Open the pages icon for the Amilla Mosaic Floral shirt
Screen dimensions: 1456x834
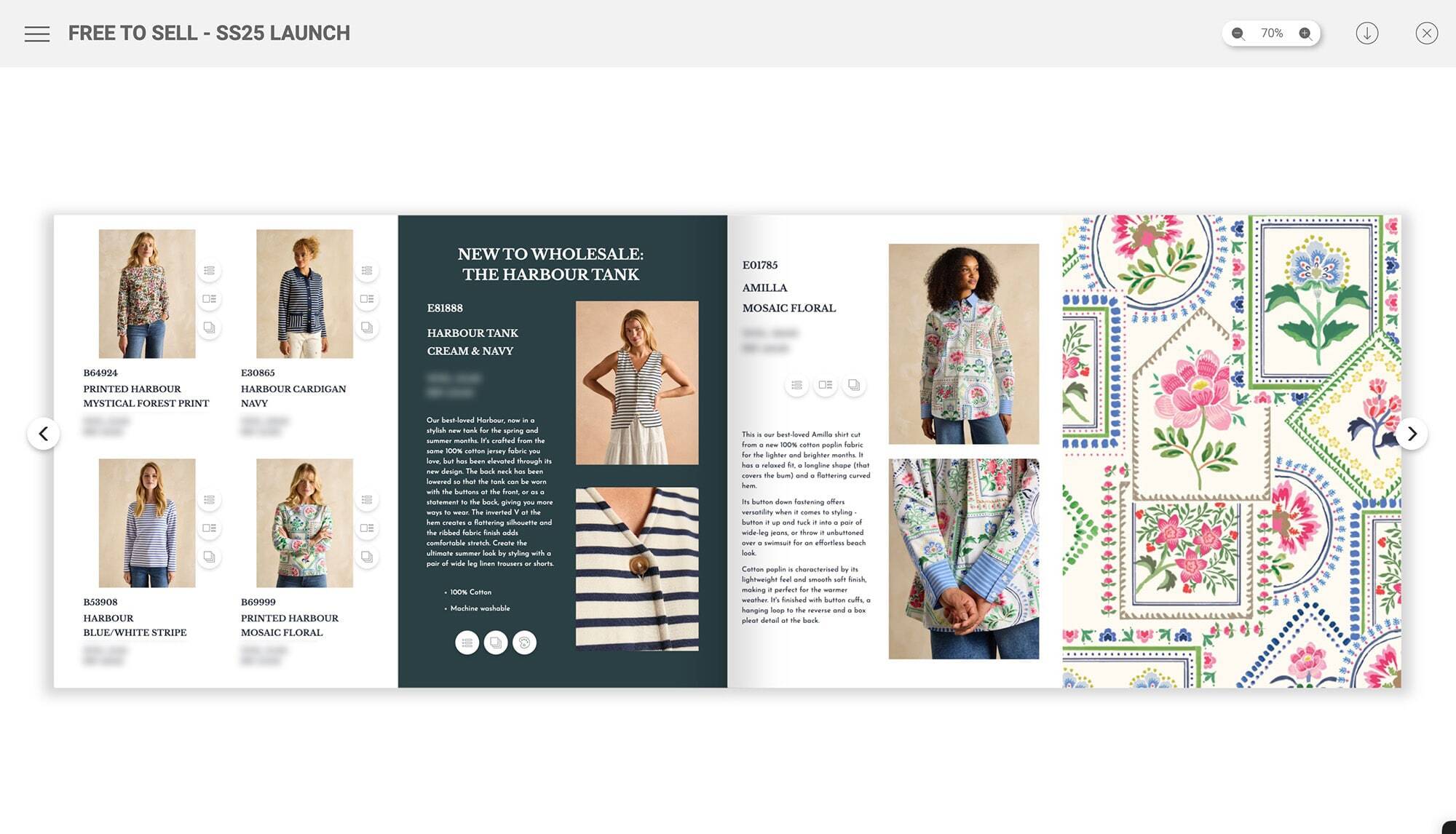tap(854, 384)
